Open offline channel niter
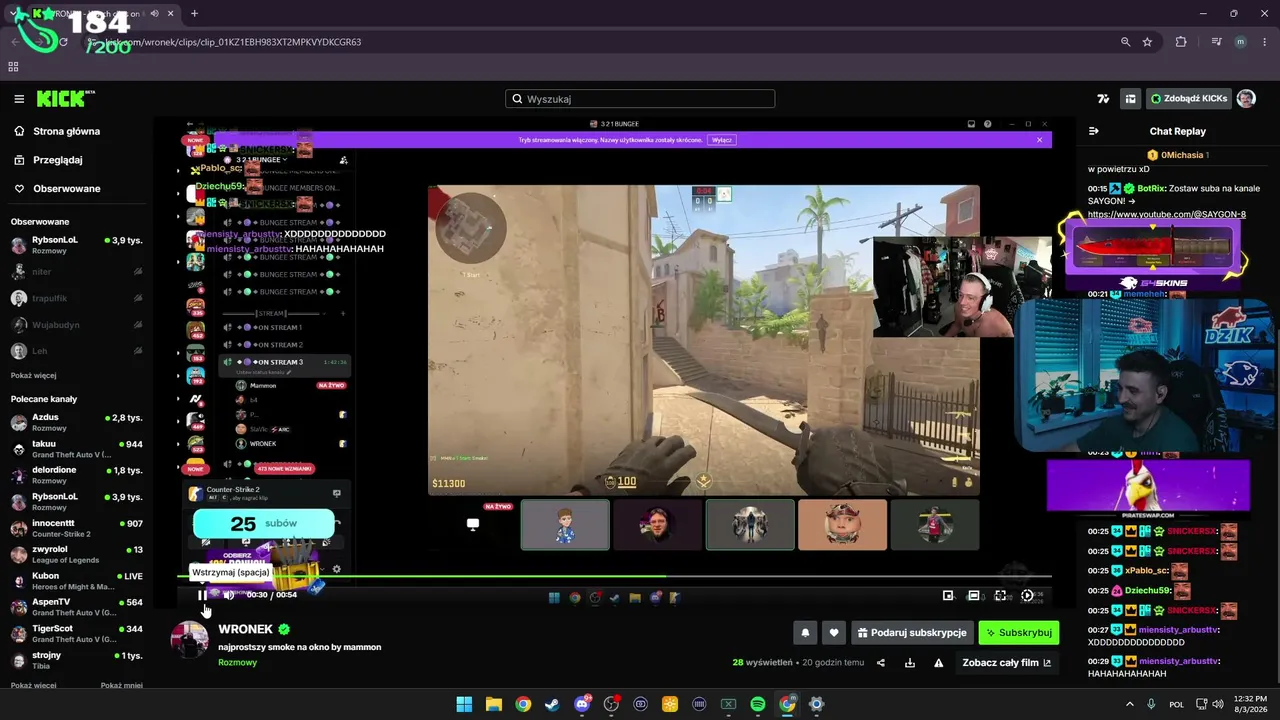 [x=76, y=271]
